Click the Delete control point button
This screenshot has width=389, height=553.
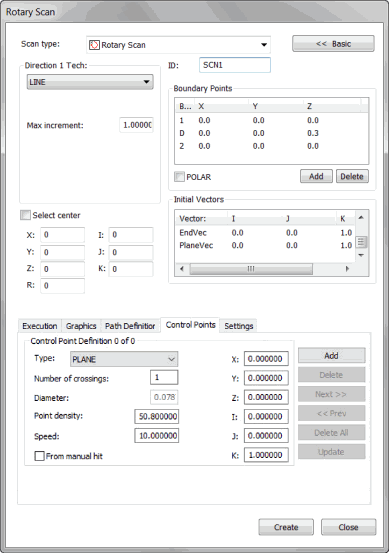pos(332,375)
